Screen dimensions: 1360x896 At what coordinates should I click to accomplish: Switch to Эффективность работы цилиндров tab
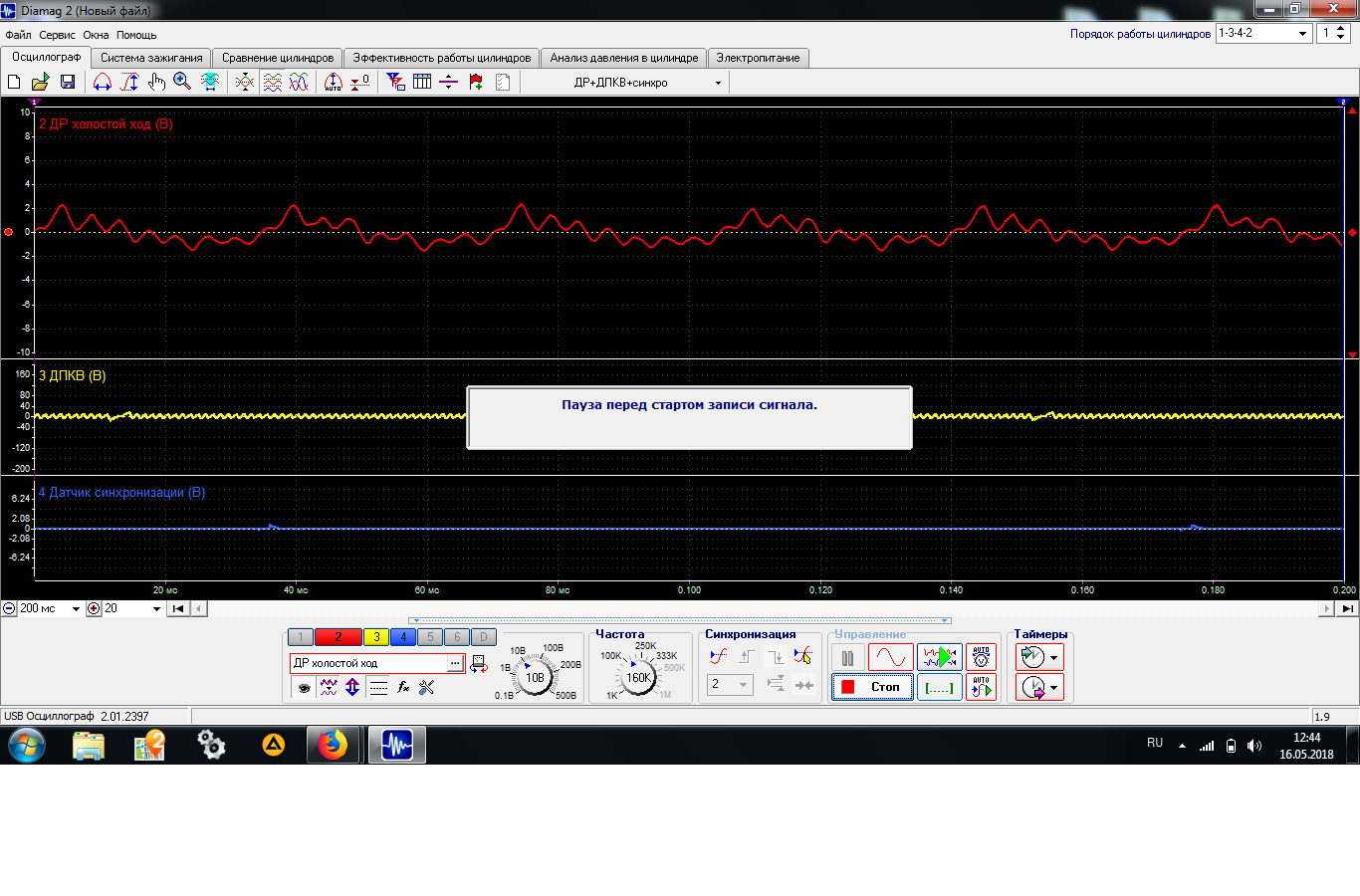tap(442, 58)
